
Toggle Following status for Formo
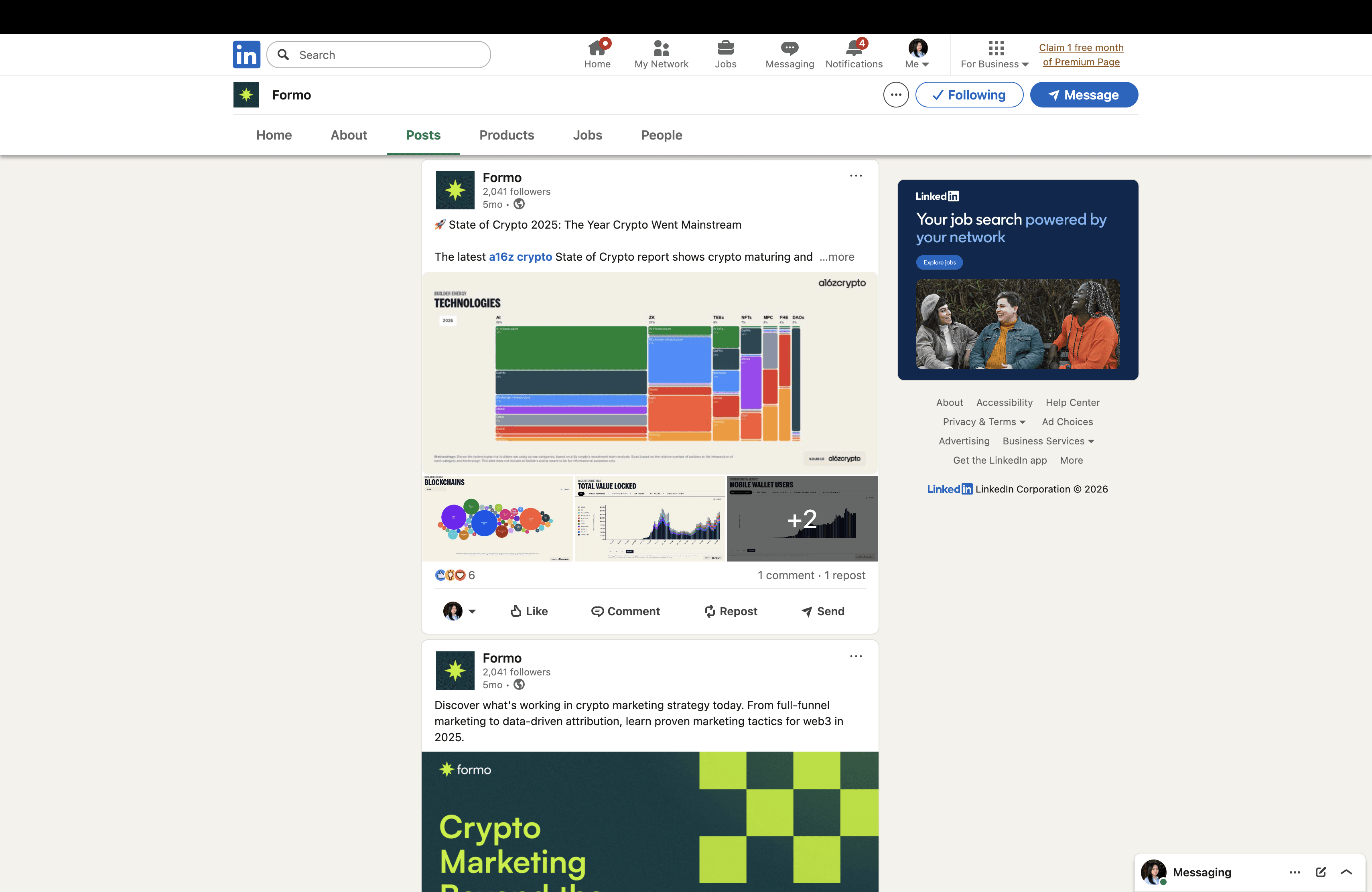pos(969,95)
